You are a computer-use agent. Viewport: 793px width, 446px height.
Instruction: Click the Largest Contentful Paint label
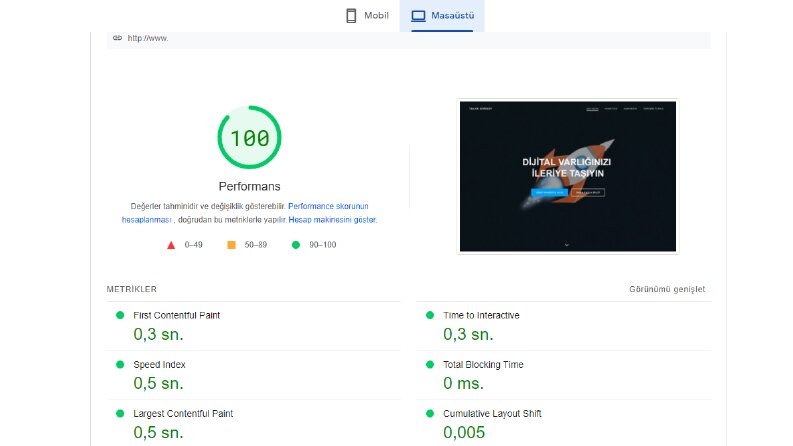[183, 414]
